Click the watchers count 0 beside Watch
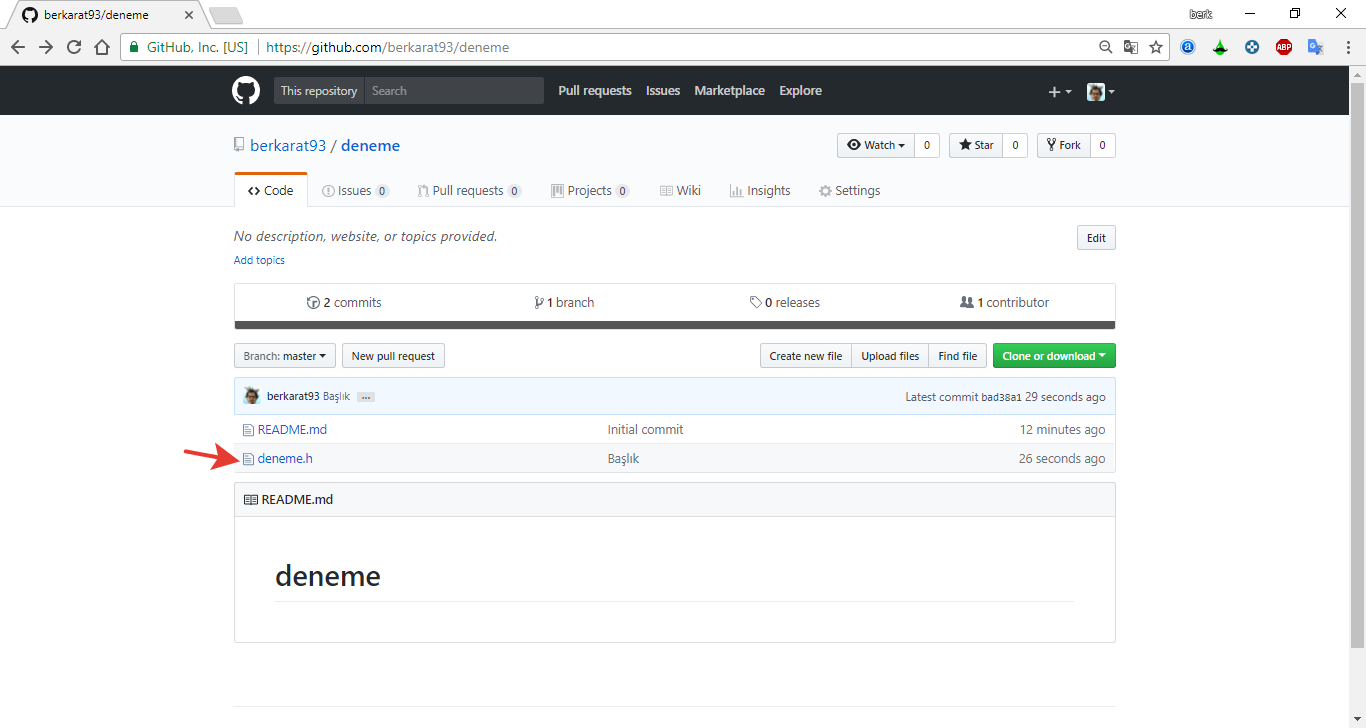The width and height of the screenshot is (1366, 728). pos(927,145)
